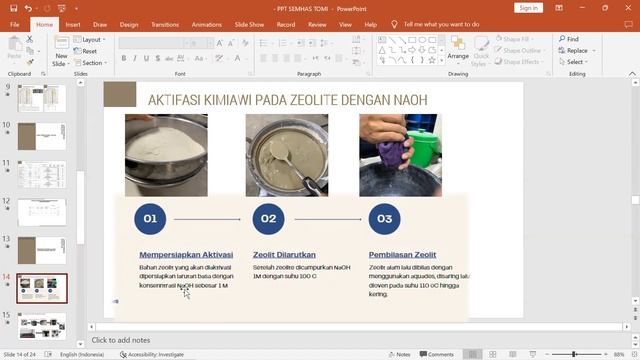Select slide 10 thumbnail

point(42,136)
